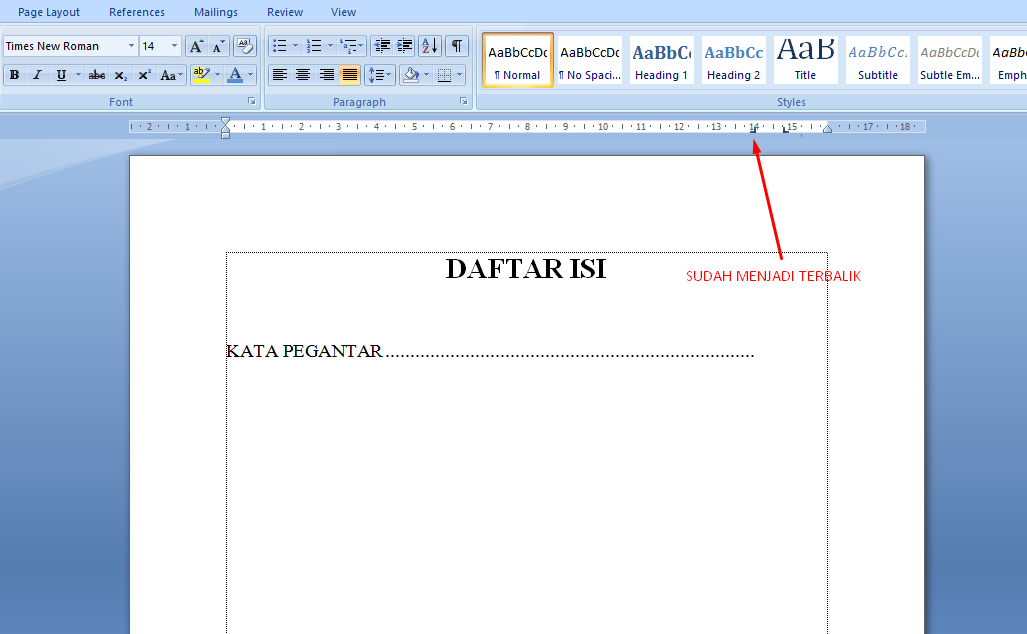The image size is (1027, 634).
Task: Apply the Subtle Emphasis style
Action: pyautogui.click(x=950, y=60)
